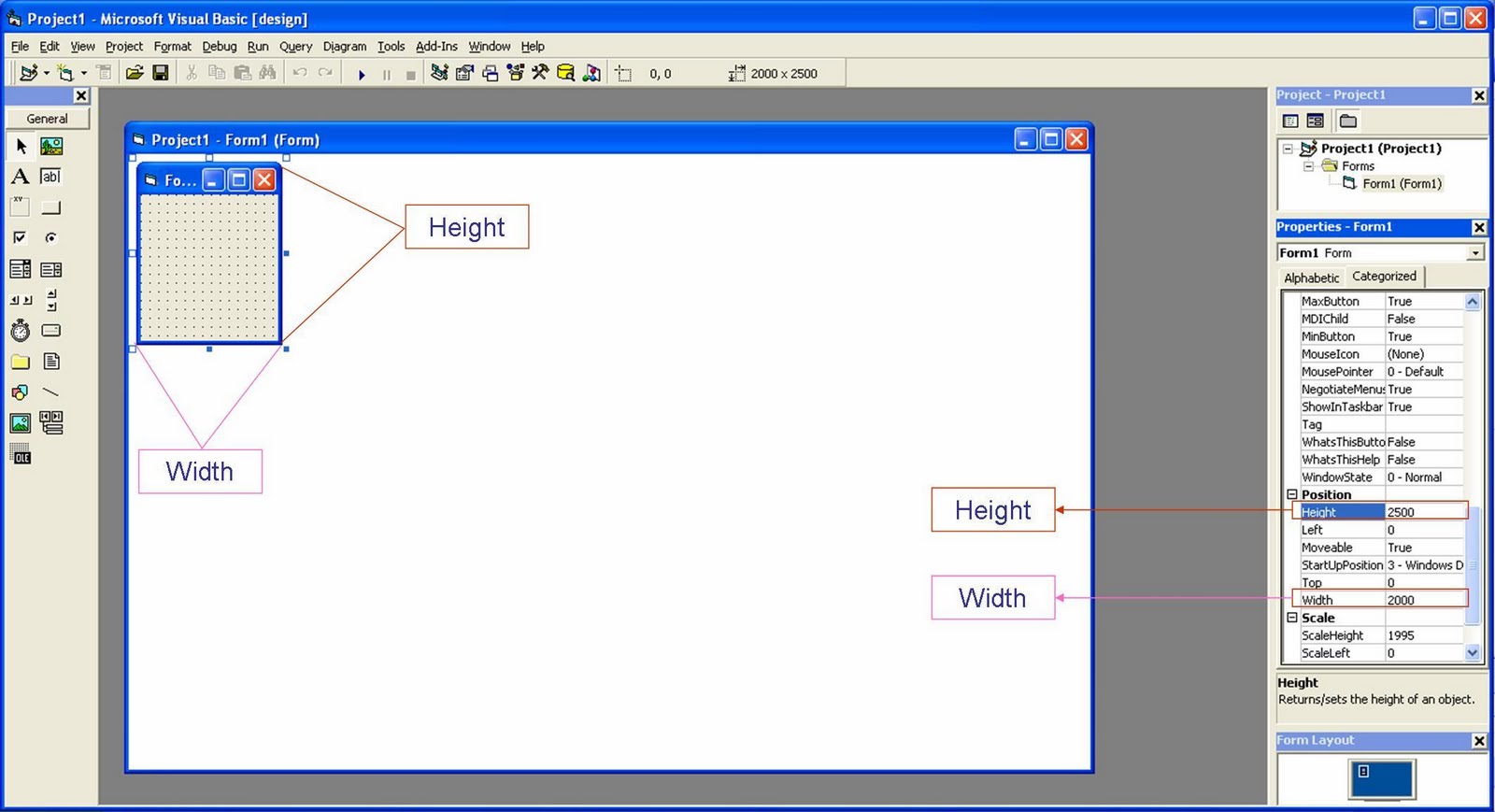Select the PictureBox control tool
This screenshot has height=812, width=1495.
coord(51,146)
